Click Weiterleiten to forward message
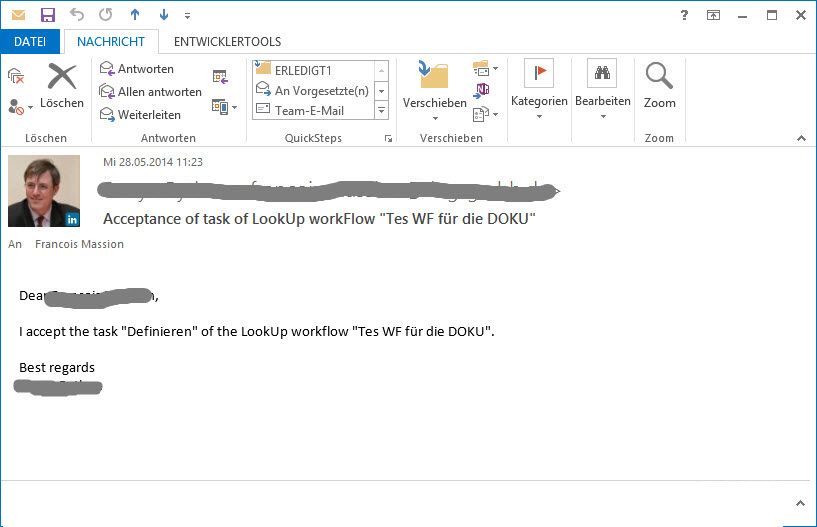This screenshot has height=527, width=817. [140, 115]
